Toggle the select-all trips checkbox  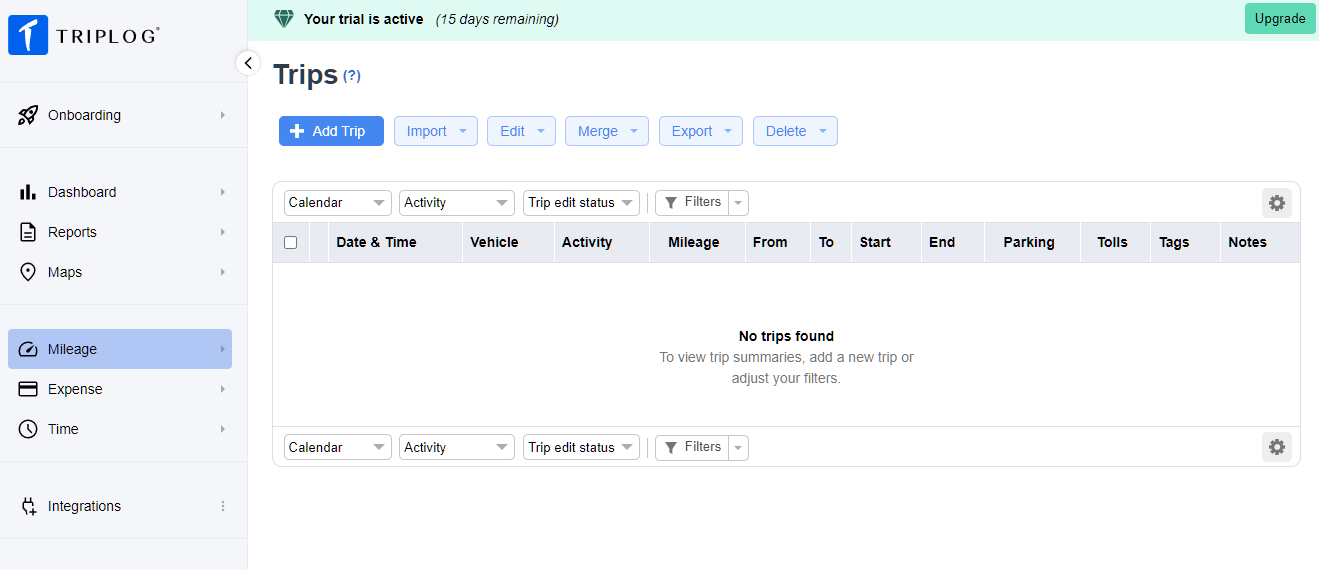coord(291,242)
